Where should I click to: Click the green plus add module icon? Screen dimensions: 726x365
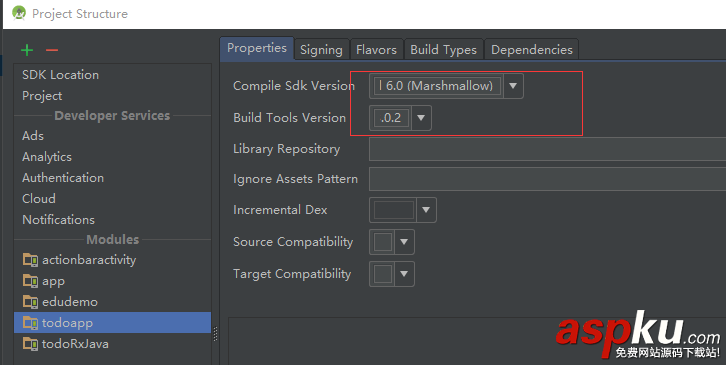[x=27, y=50]
